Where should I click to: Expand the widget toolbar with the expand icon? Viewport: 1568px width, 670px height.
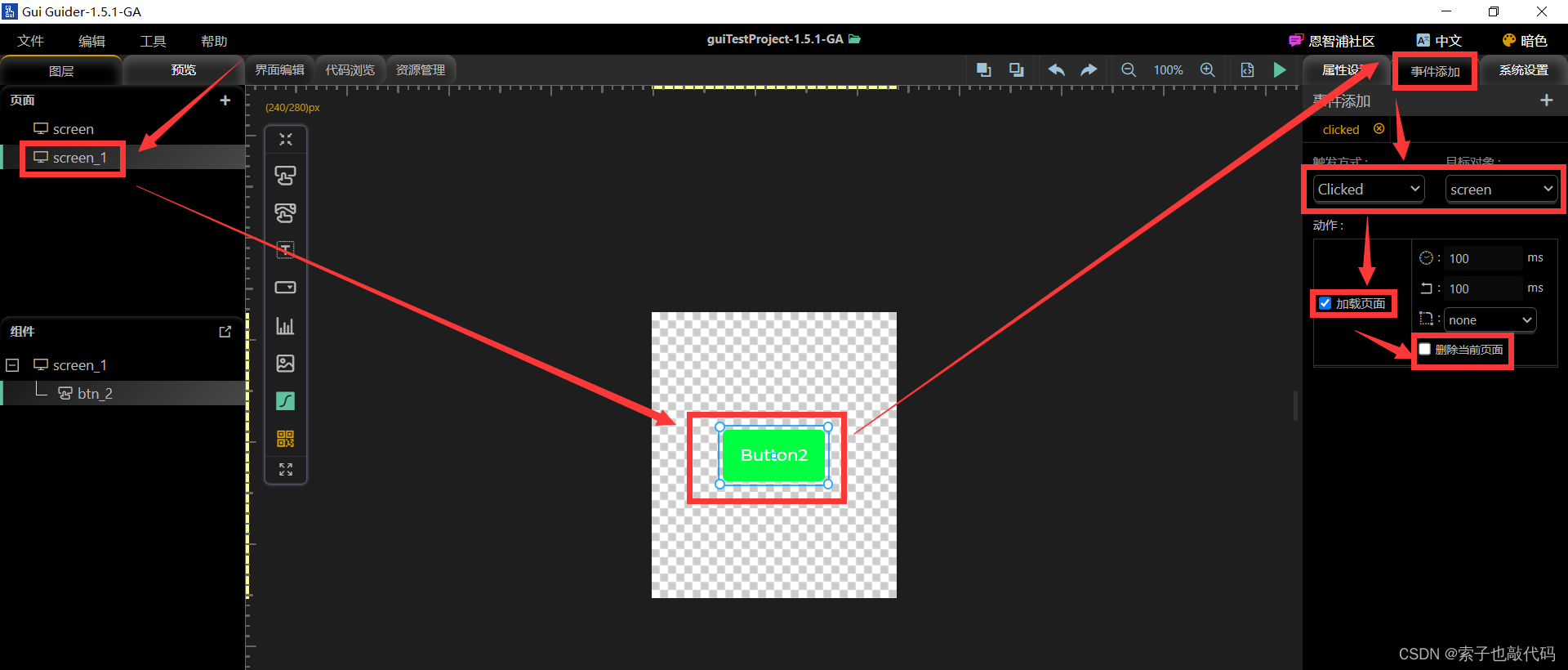click(286, 470)
